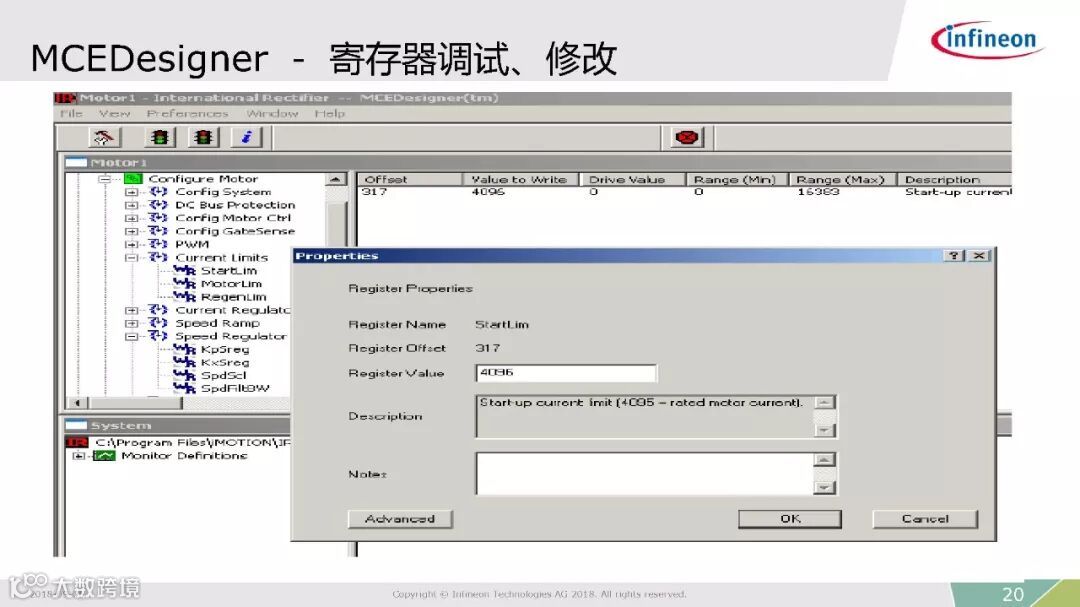
Task: Select the KpSreg register
Action: (225, 349)
